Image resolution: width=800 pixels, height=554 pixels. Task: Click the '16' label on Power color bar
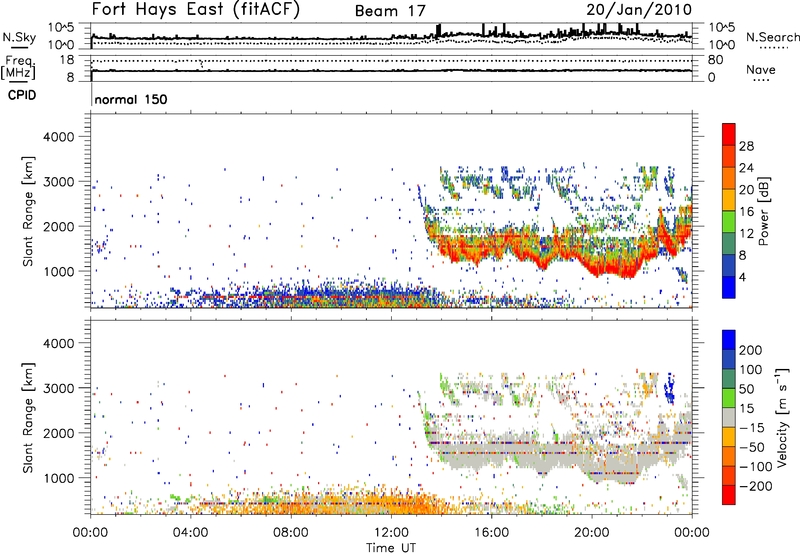[746, 212]
